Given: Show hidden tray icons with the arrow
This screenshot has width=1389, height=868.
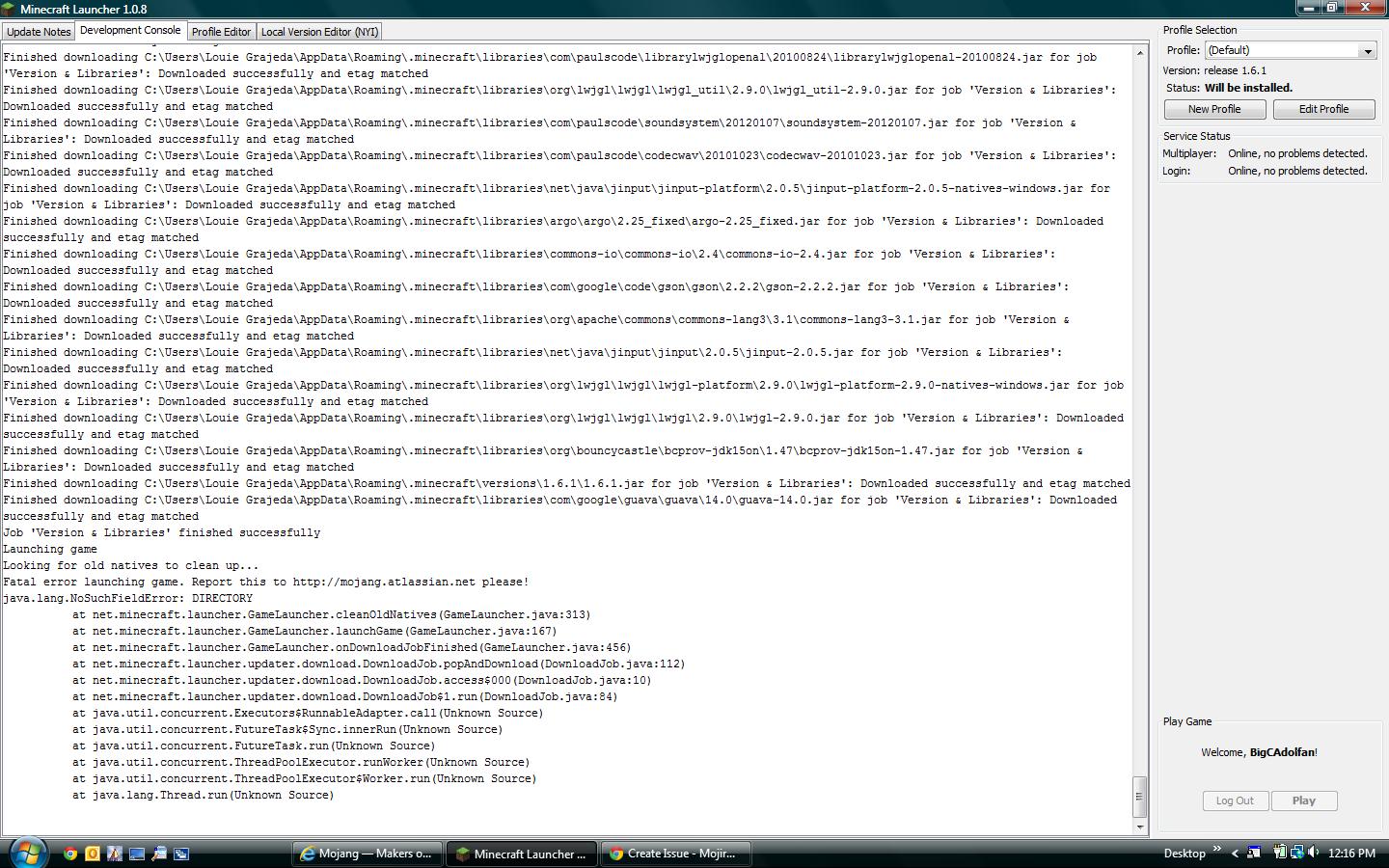Looking at the screenshot, I should 1235,854.
